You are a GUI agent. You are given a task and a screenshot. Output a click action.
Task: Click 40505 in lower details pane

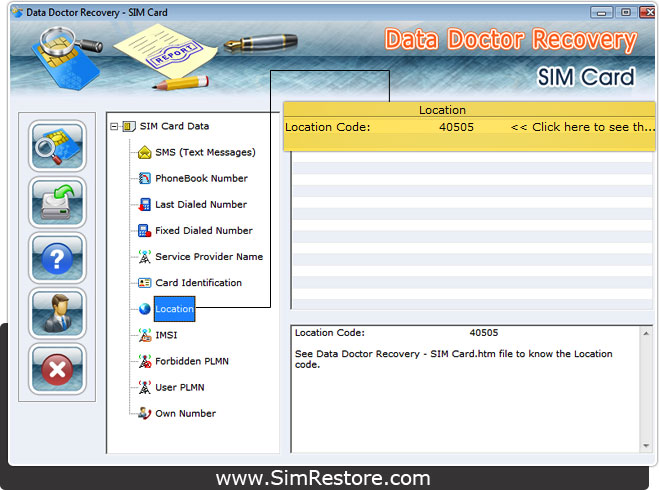coord(484,333)
